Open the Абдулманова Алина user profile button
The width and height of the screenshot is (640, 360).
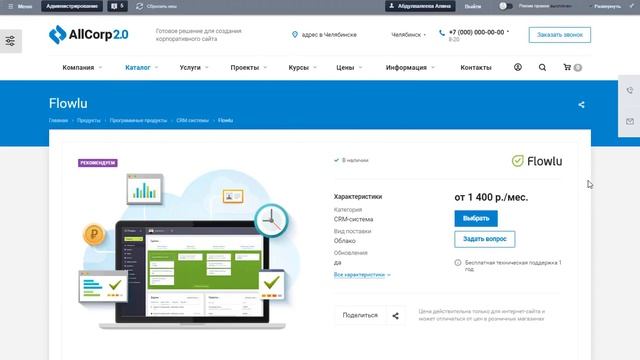click(420, 6)
